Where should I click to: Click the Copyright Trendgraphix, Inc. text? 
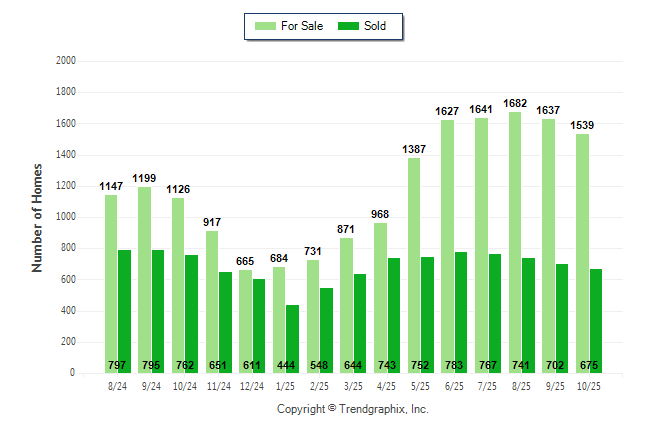(x=352, y=410)
